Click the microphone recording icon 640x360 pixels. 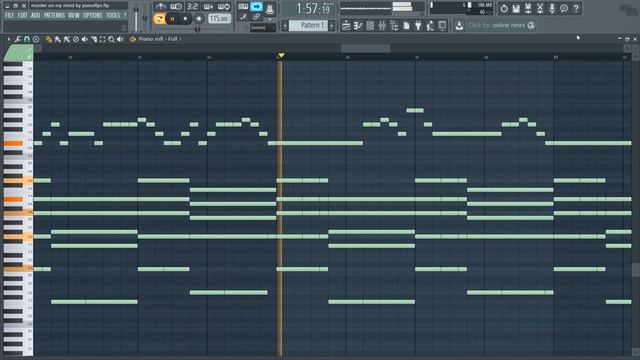[x=552, y=9]
